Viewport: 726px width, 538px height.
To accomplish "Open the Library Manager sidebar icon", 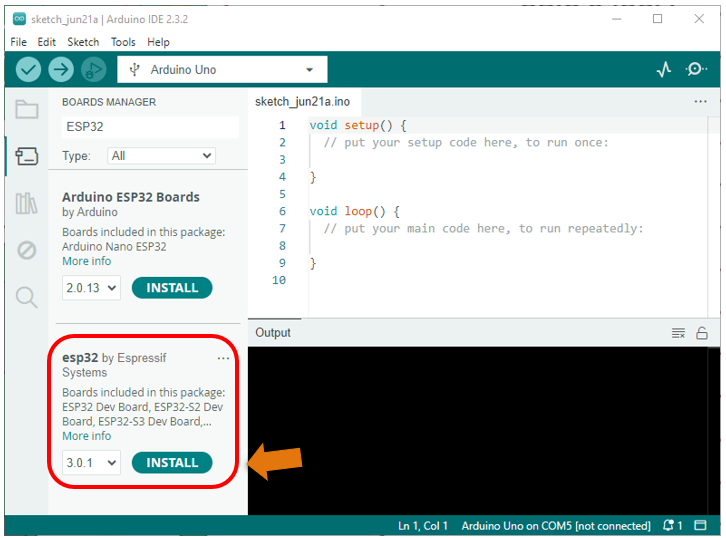I will click(x=26, y=203).
